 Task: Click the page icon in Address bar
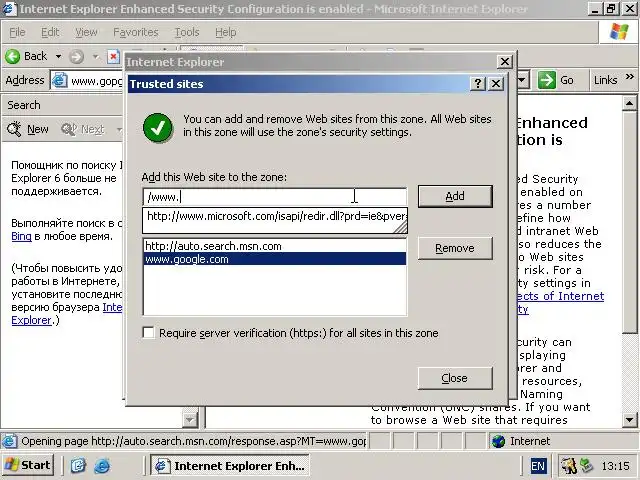tap(59, 80)
